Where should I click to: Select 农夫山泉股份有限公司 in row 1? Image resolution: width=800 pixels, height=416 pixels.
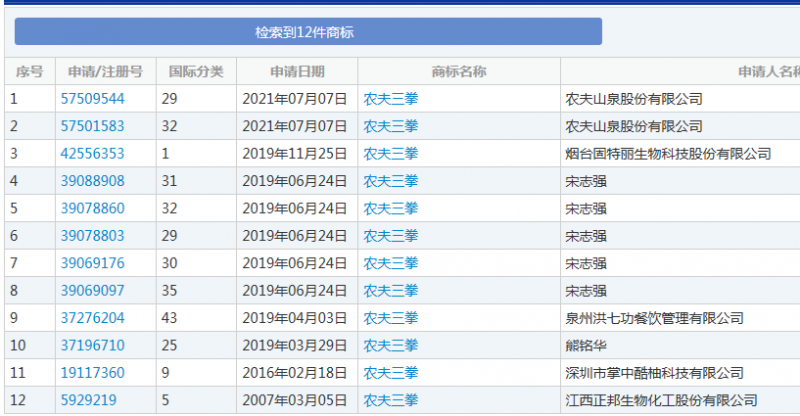[x=634, y=99]
